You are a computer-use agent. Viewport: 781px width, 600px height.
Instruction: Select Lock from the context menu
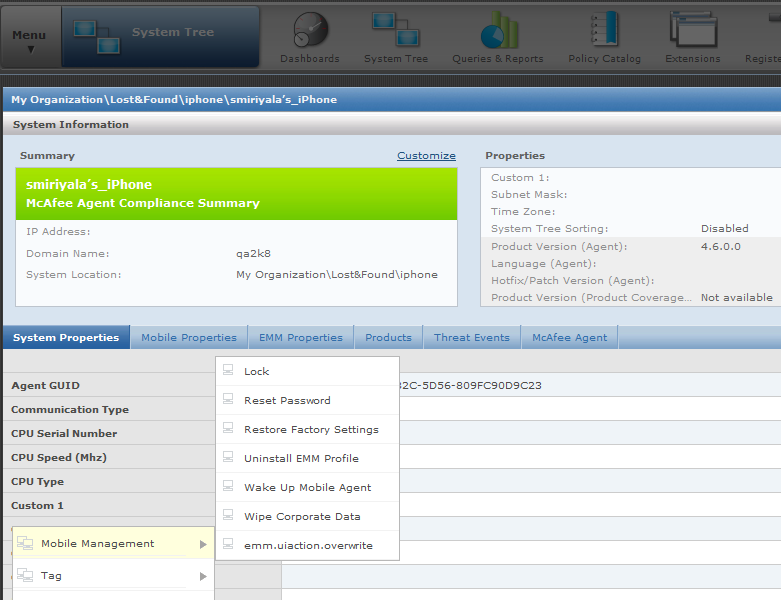point(307,371)
